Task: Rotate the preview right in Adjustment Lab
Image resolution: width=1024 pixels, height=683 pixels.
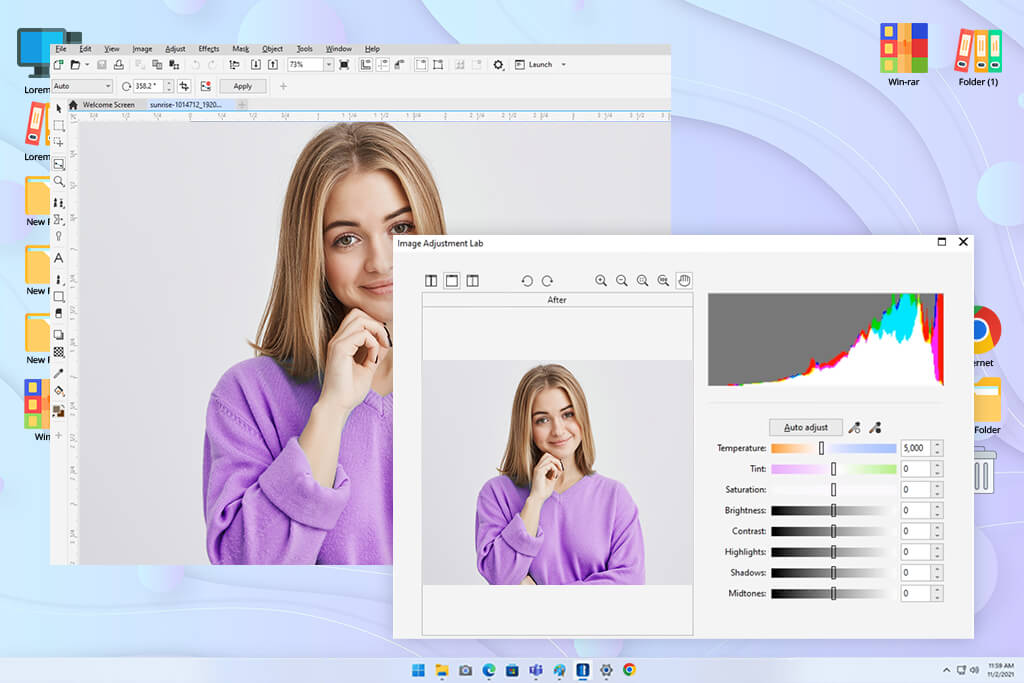Action: click(x=547, y=281)
